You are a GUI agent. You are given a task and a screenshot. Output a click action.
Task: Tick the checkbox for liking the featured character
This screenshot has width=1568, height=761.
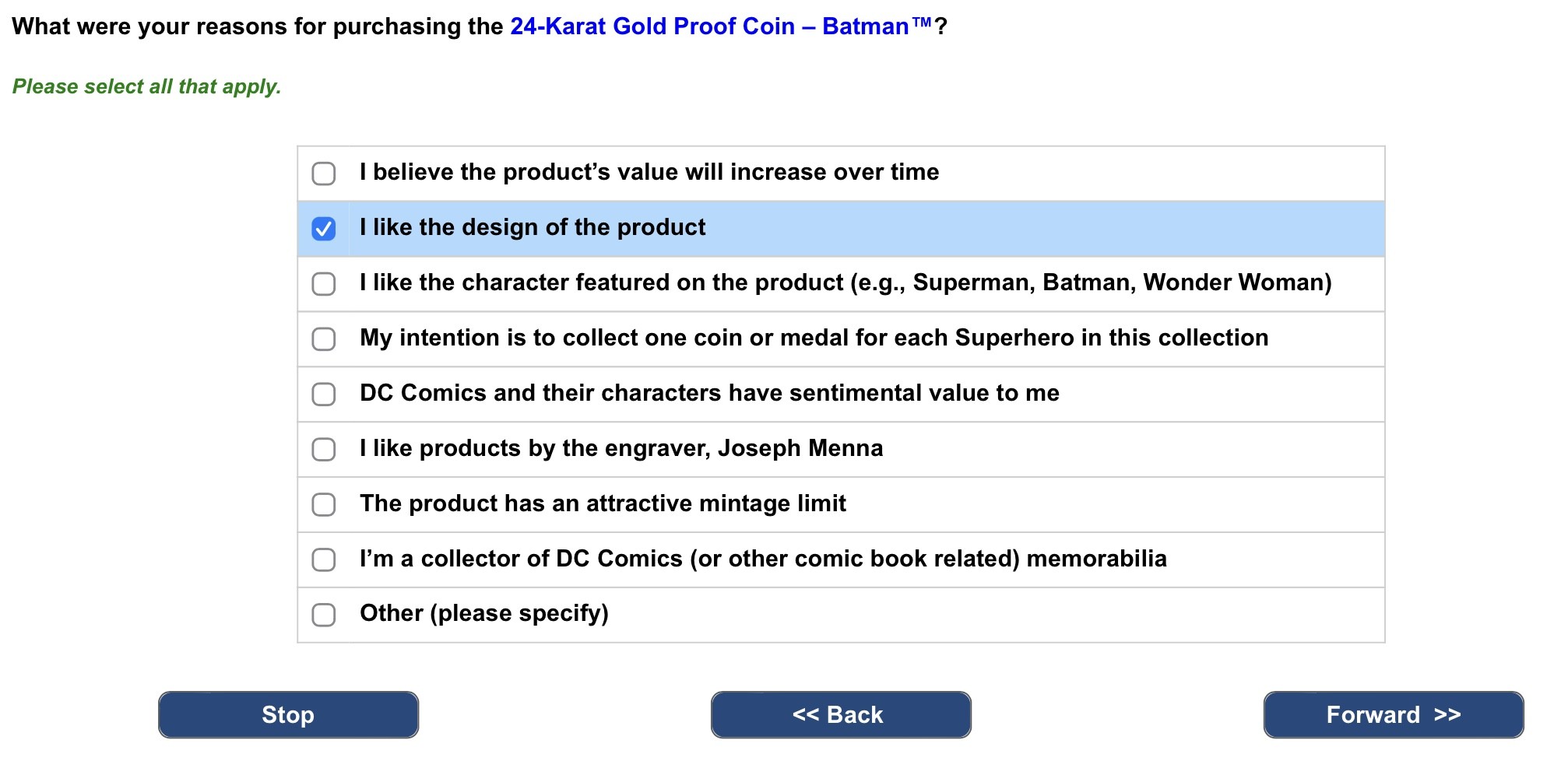[x=324, y=284]
